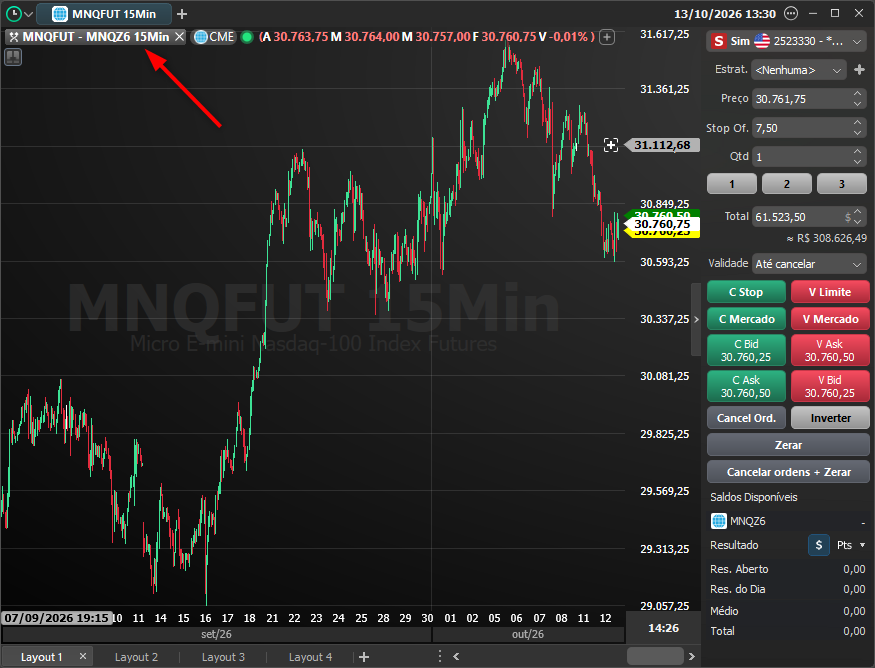This screenshot has height=668, width=875.
Task: Click the crosshair plus icon beside 31.112,68
Action: [x=611, y=145]
